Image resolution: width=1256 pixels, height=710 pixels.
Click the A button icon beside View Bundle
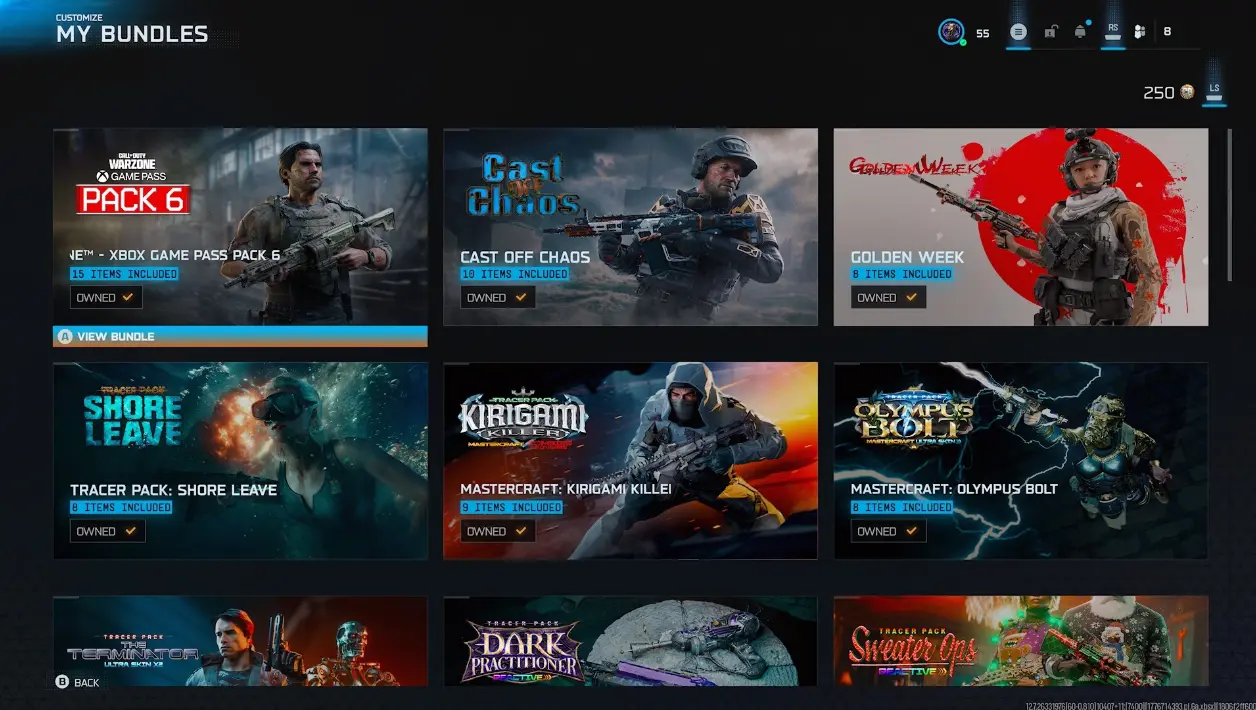coord(65,337)
